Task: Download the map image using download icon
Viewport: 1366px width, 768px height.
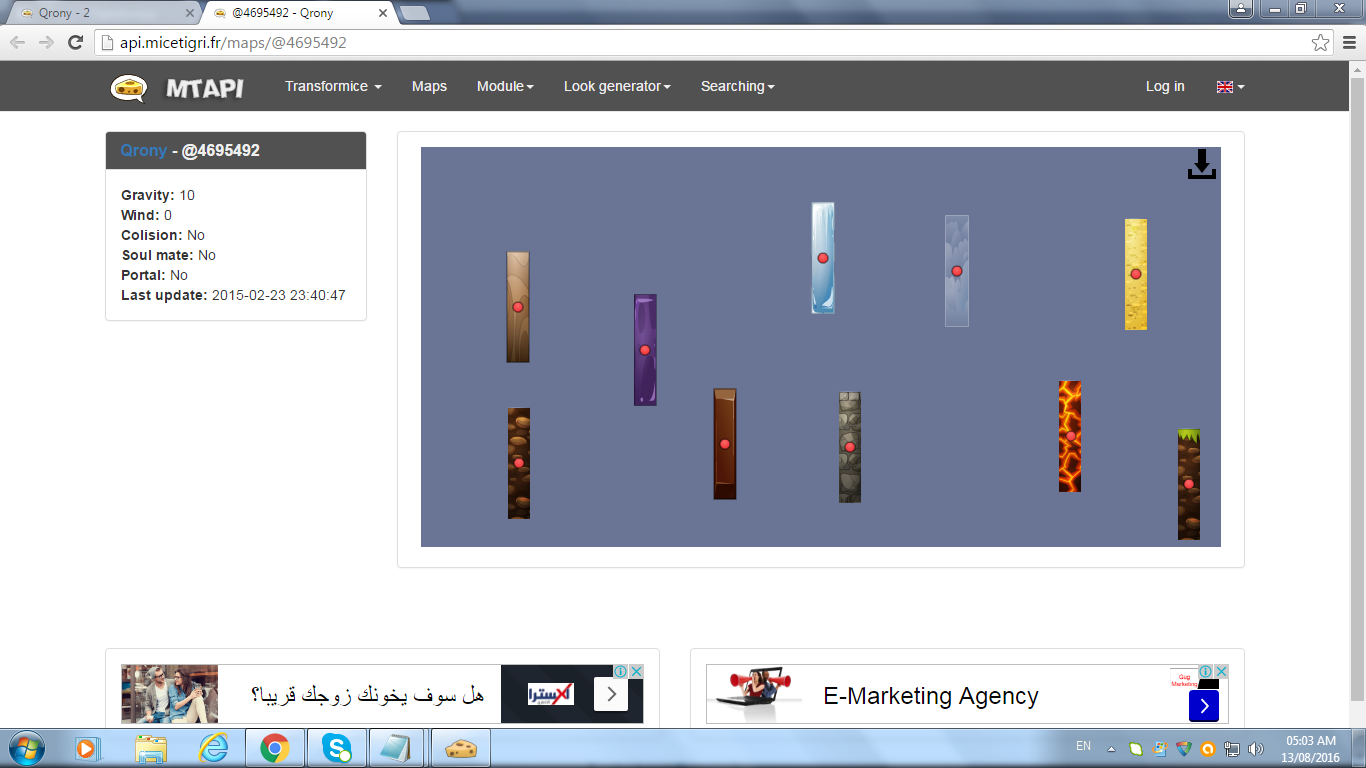Action: coord(1202,165)
